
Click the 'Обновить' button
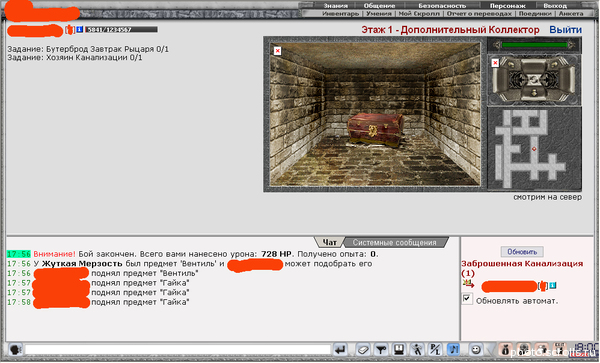522,252
